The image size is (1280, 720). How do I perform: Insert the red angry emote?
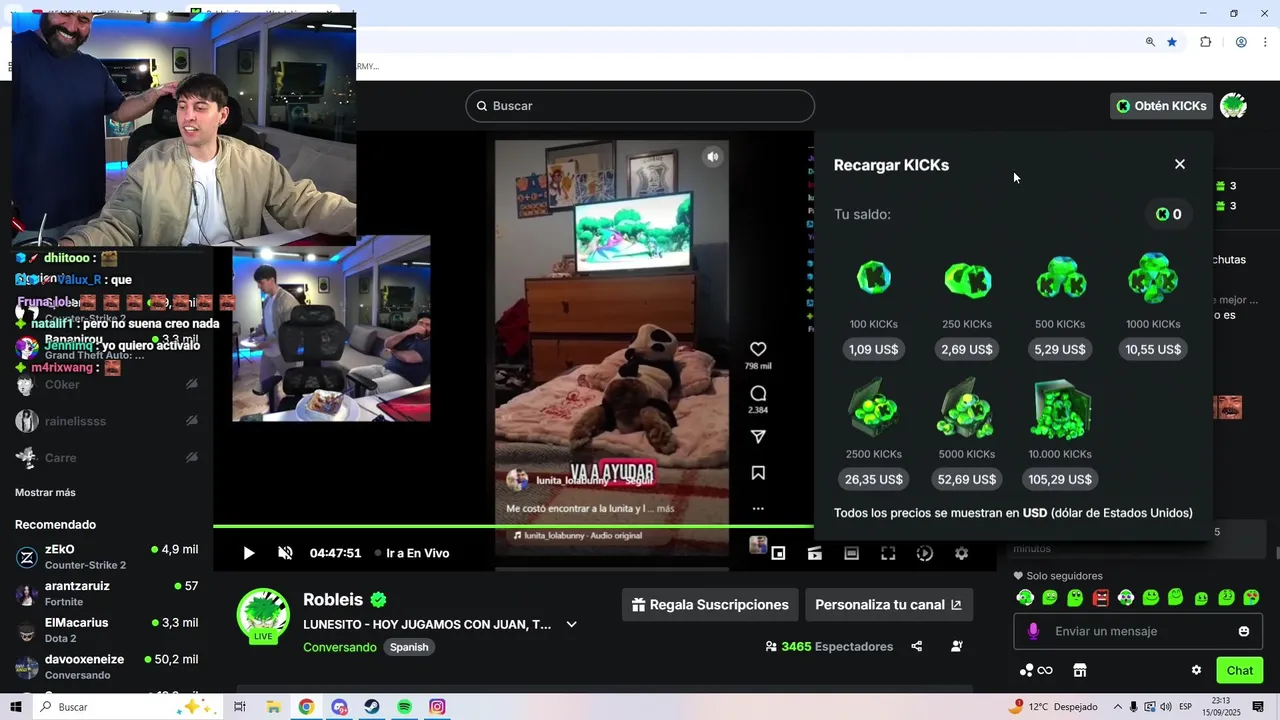pos(1101,598)
